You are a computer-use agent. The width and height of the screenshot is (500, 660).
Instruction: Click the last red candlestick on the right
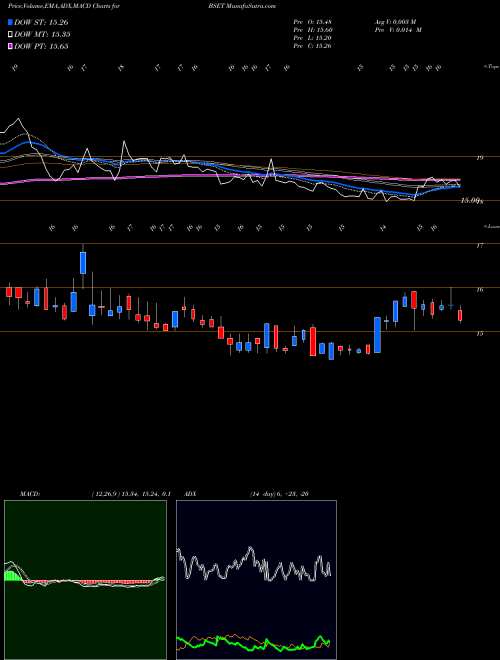[460, 316]
